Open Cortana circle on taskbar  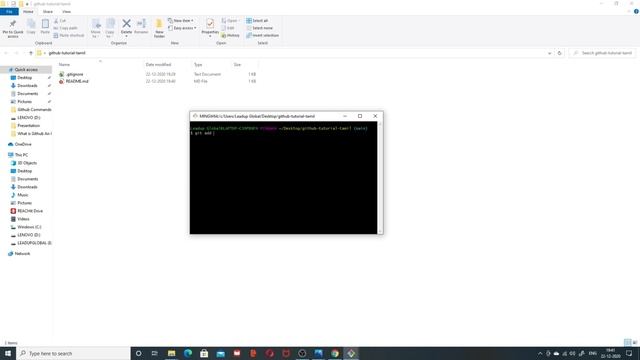point(138,353)
